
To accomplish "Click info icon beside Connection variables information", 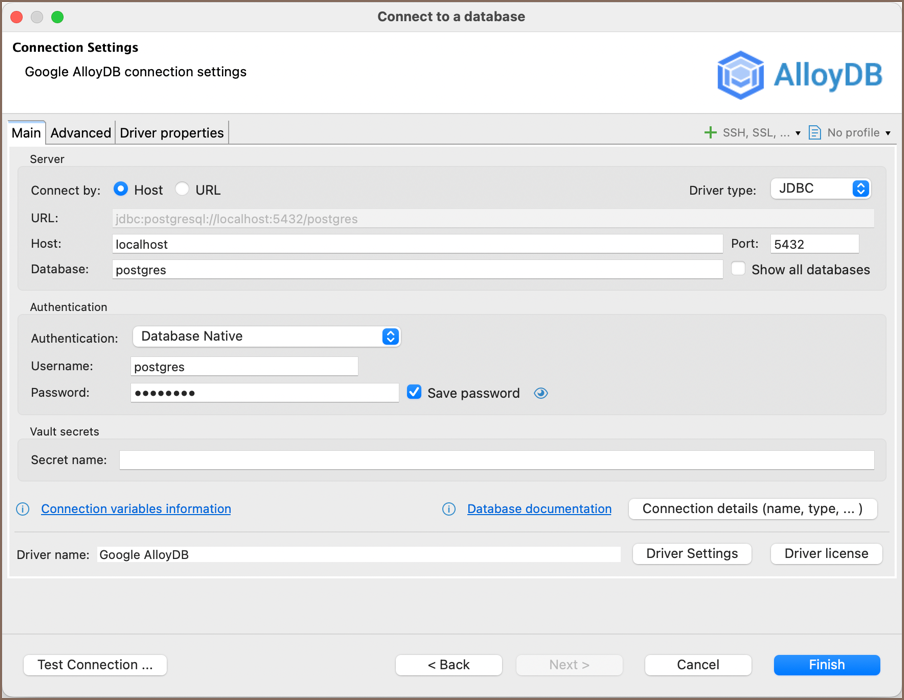I will coord(23,509).
